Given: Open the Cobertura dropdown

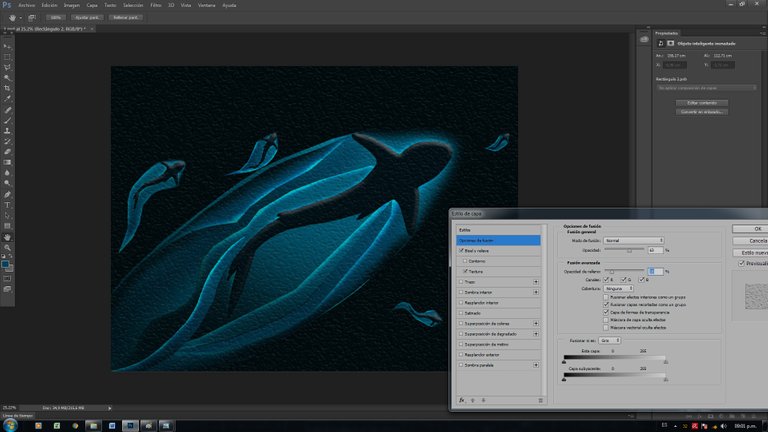Looking at the screenshot, I should click(x=620, y=288).
